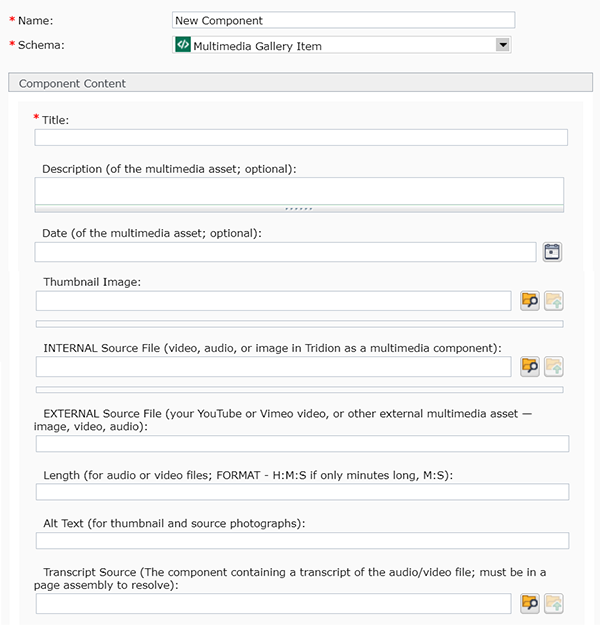Focus the Length input field
Viewport: 600px width, 628px height.
pyautogui.click(x=302, y=492)
